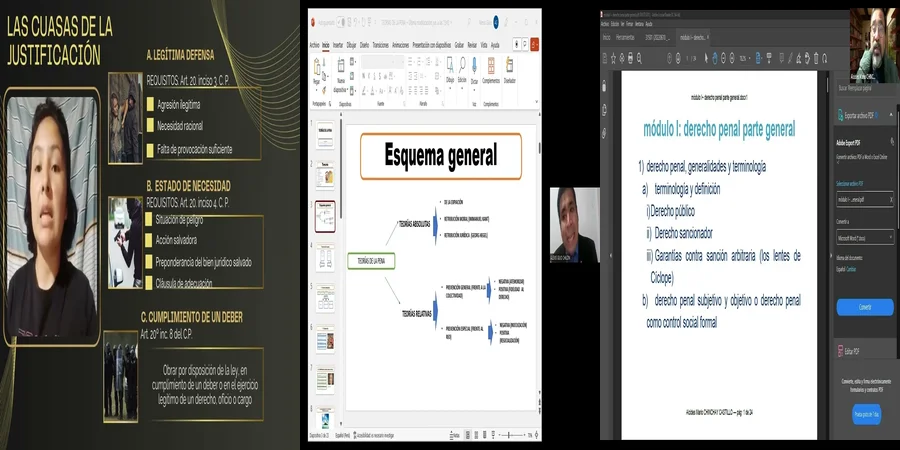Open the Diseñador icon in PowerPoint
900x450 pixels.
[x=509, y=65]
